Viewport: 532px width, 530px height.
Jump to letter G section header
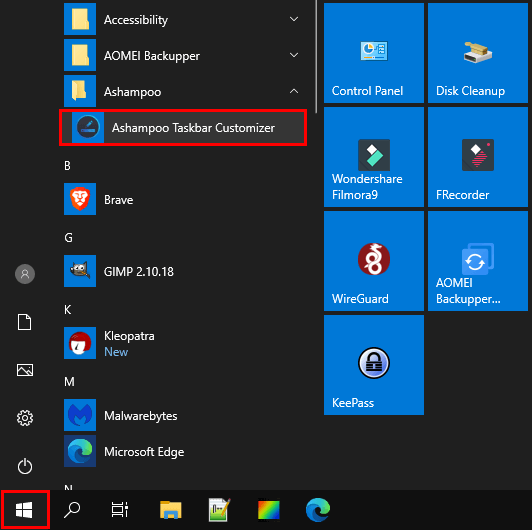(x=68, y=238)
